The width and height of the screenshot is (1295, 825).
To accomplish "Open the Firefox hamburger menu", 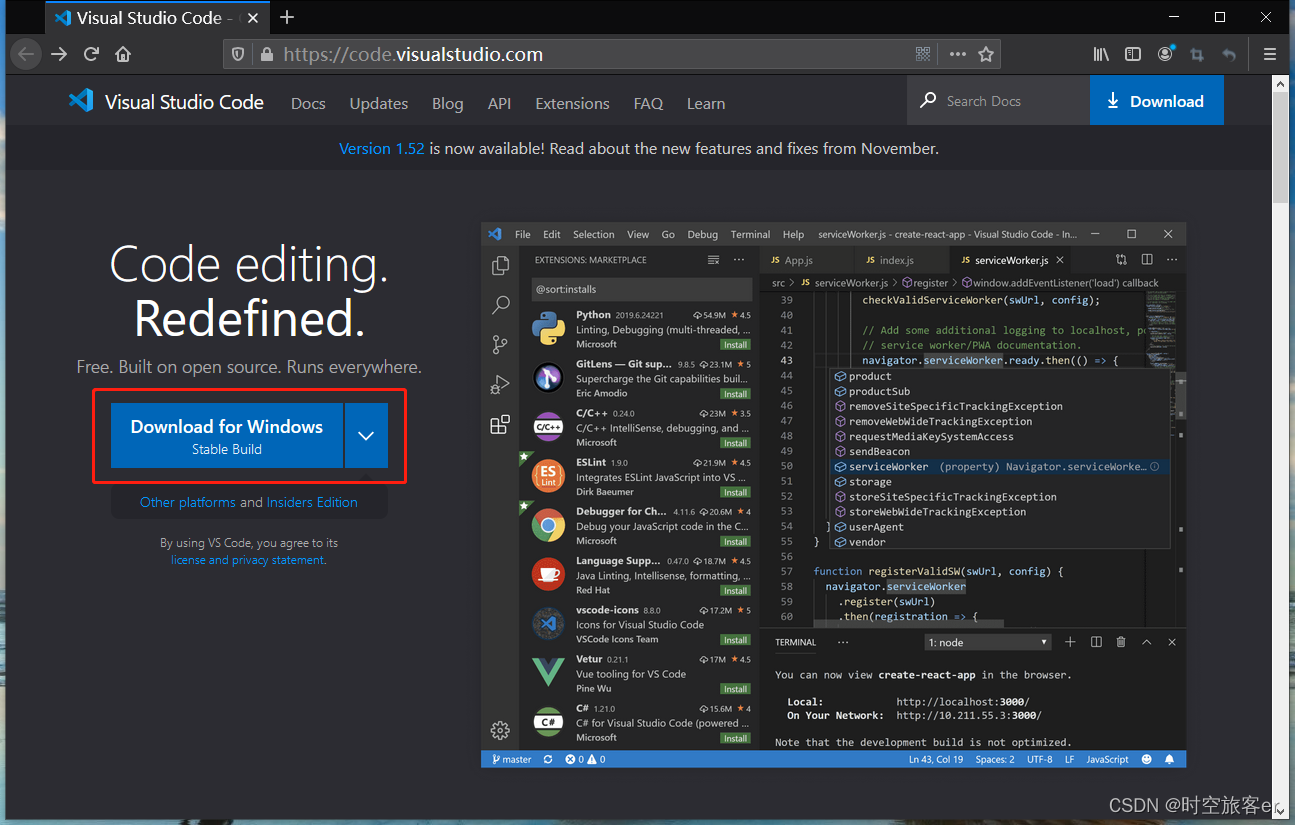I will point(1270,55).
